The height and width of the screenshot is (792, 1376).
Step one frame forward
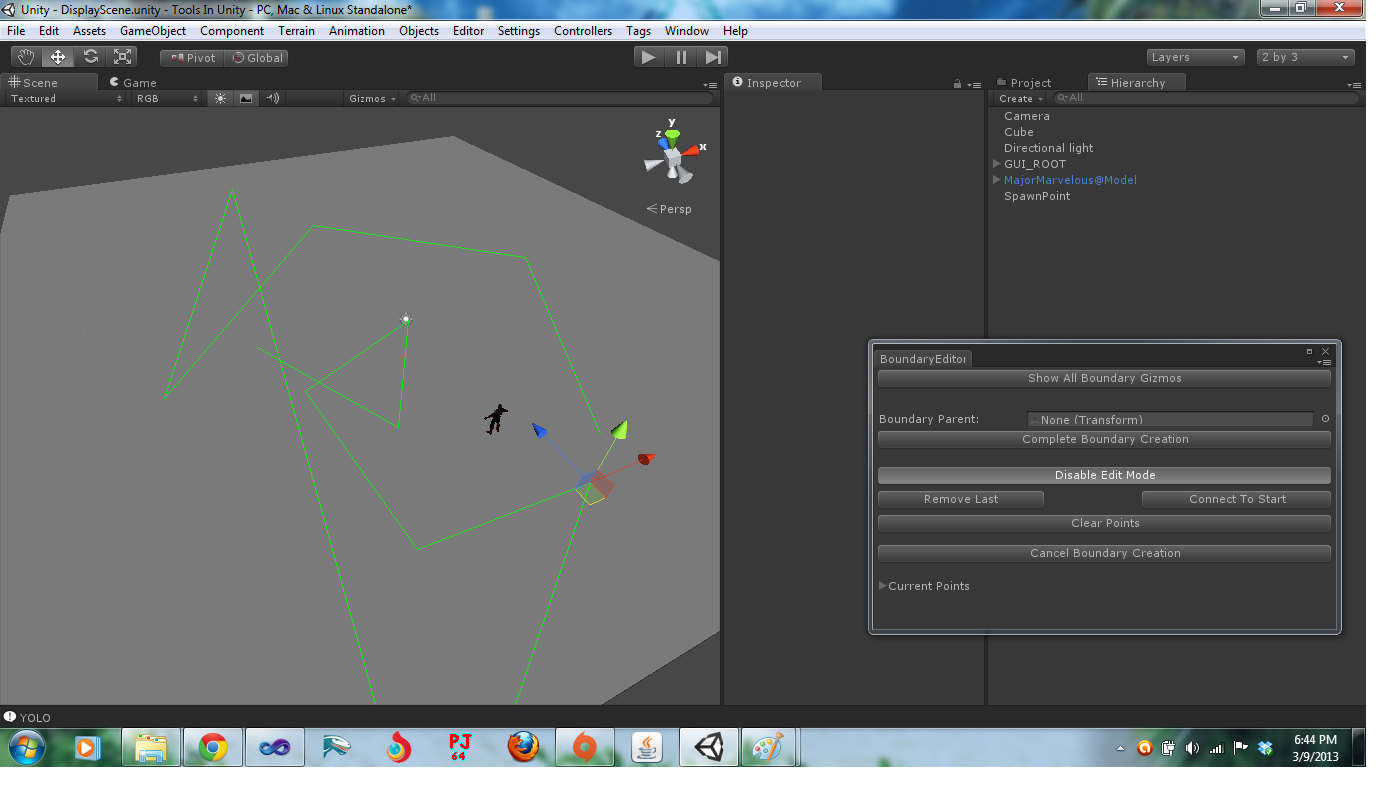point(712,57)
